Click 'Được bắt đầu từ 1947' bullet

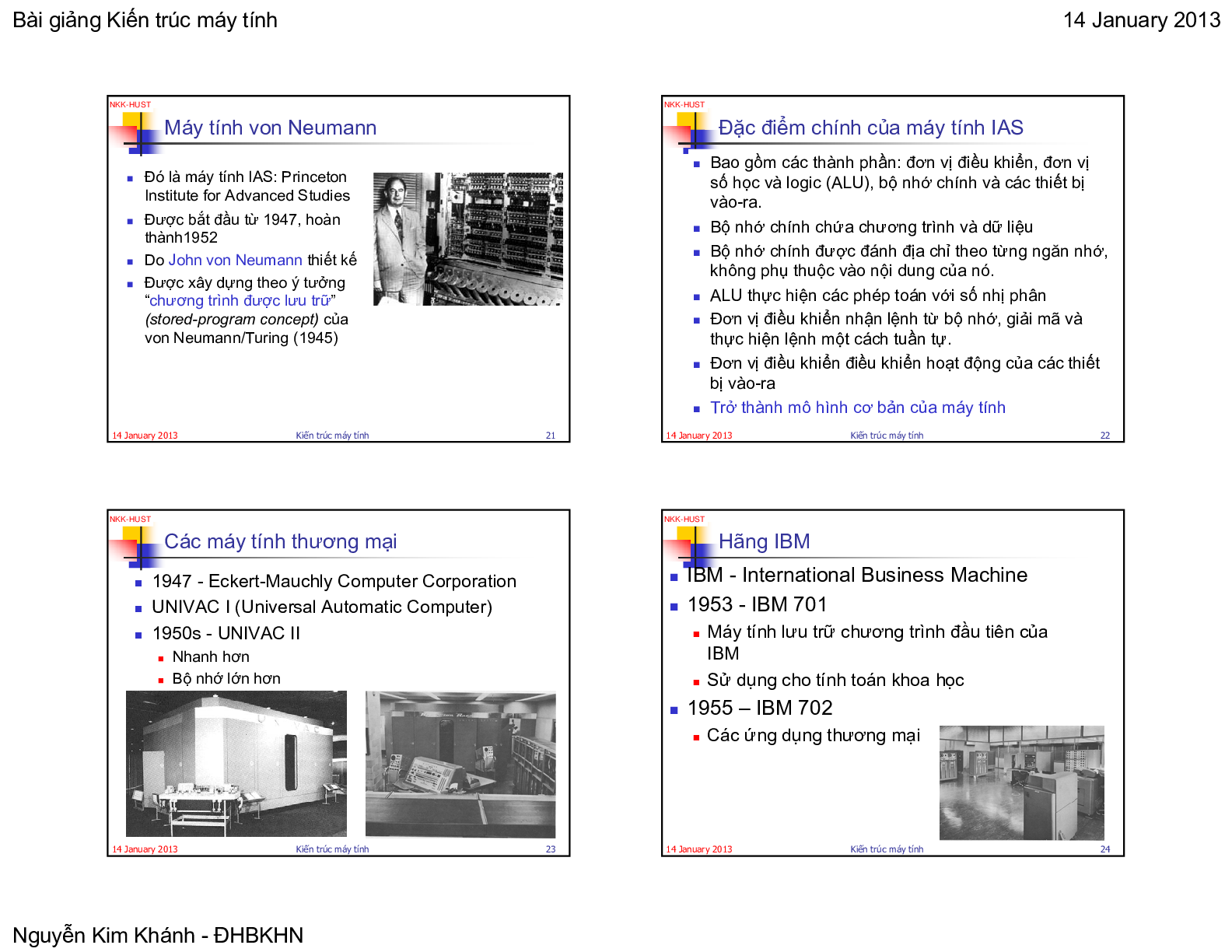click(242, 229)
